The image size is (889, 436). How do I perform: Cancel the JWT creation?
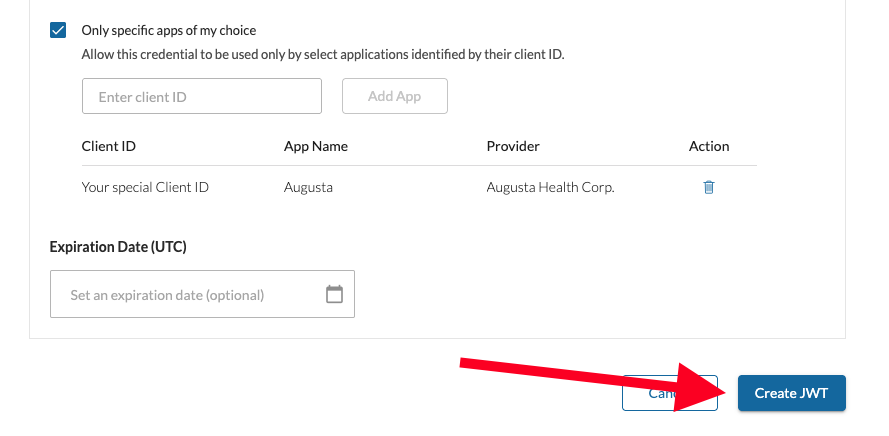coord(670,393)
